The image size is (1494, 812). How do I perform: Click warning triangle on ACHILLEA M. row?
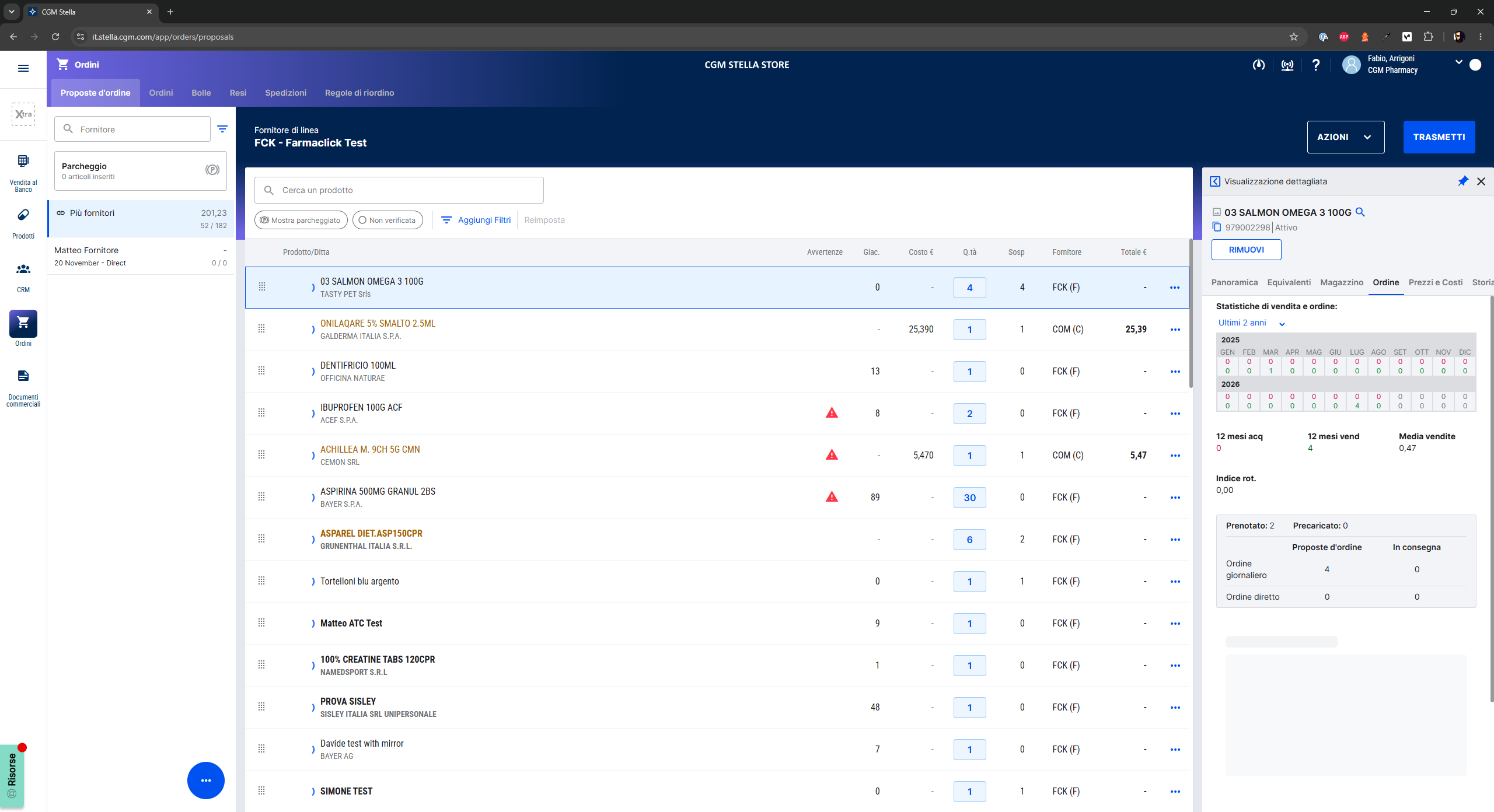(832, 455)
